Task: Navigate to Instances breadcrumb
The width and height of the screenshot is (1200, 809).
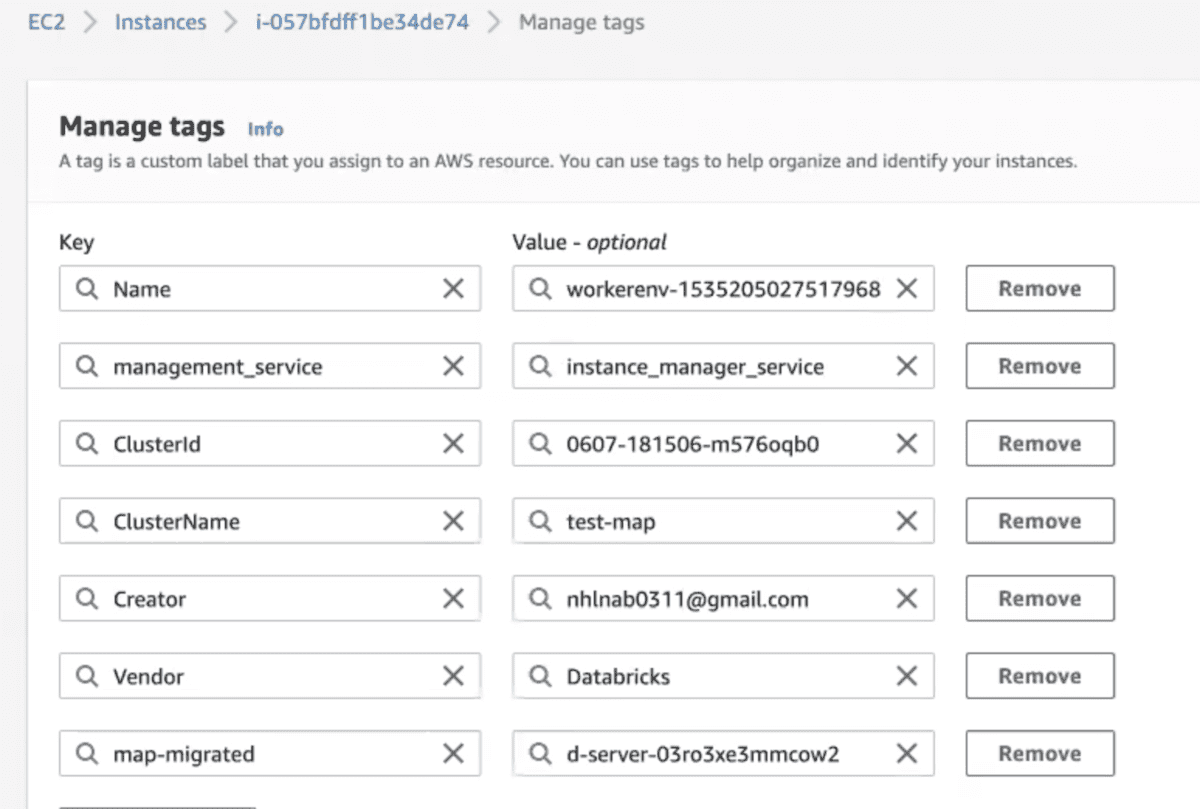Action: 160,22
